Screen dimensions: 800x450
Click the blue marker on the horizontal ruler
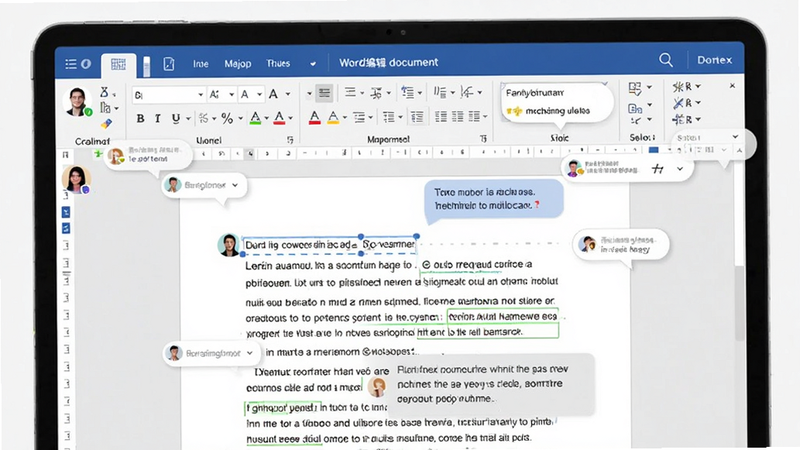[653, 151]
